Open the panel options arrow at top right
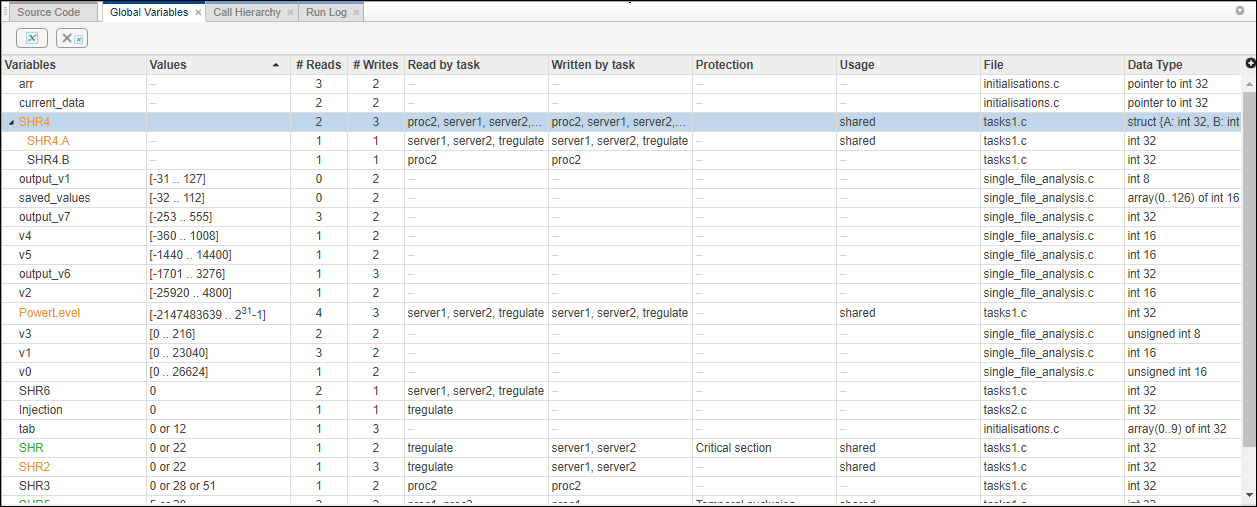This screenshot has height=507, width=1257. (1240, 10)
